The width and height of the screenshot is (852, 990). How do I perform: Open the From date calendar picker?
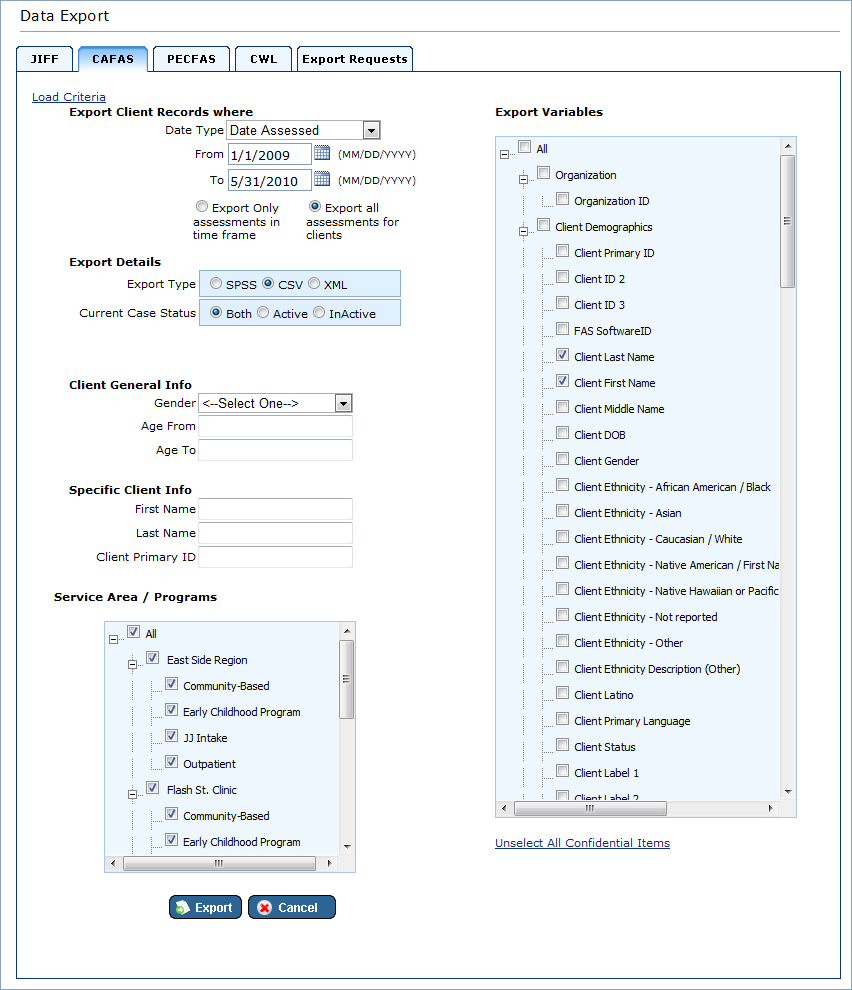(x=322, y=153)
